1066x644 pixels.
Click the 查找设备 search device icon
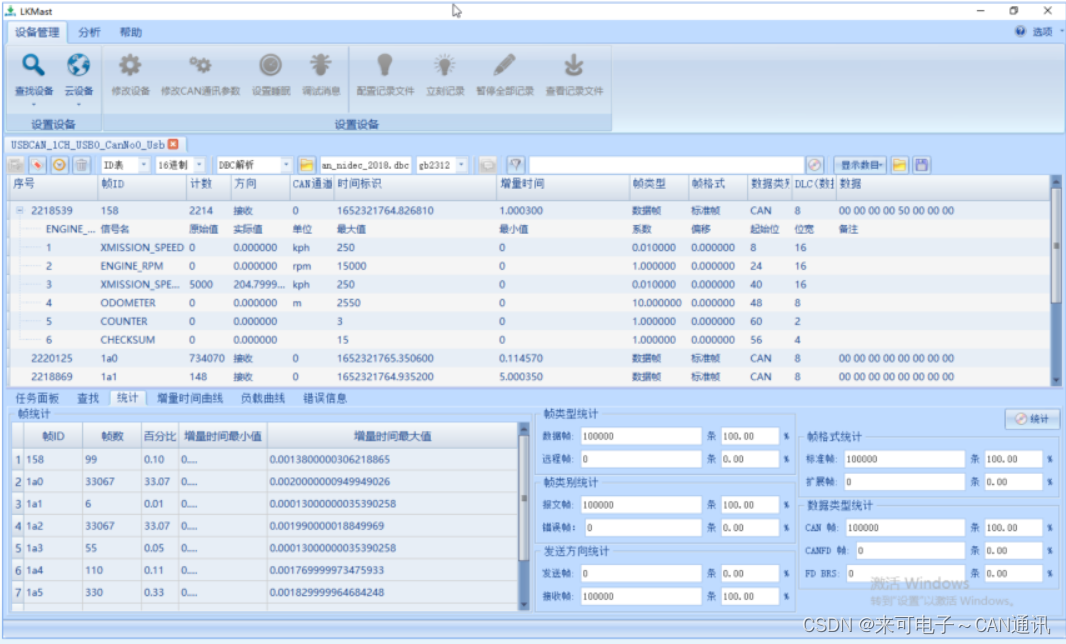pos(33,65)
